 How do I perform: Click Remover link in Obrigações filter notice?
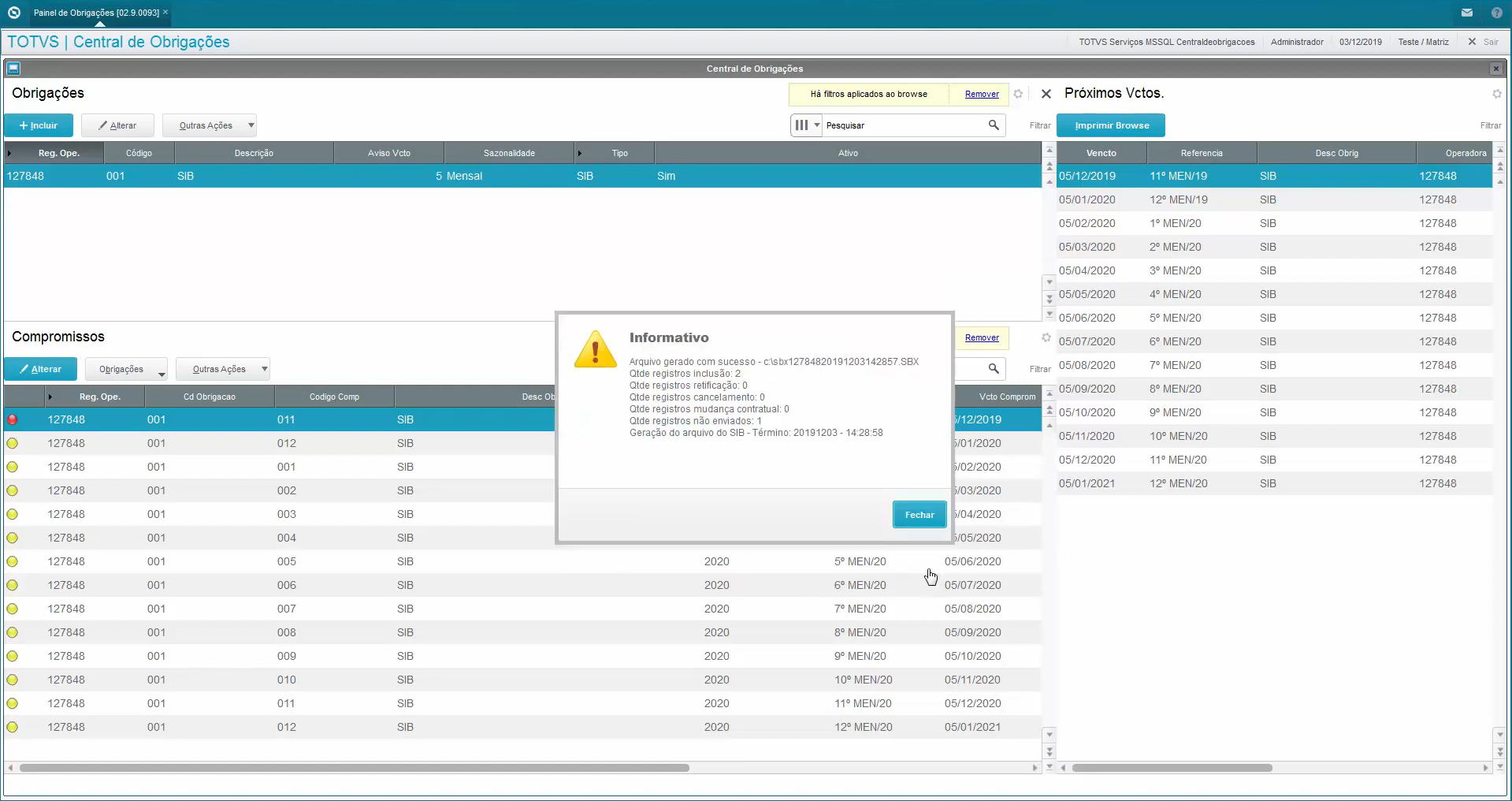pyautogui.click(x=982, y=94)
